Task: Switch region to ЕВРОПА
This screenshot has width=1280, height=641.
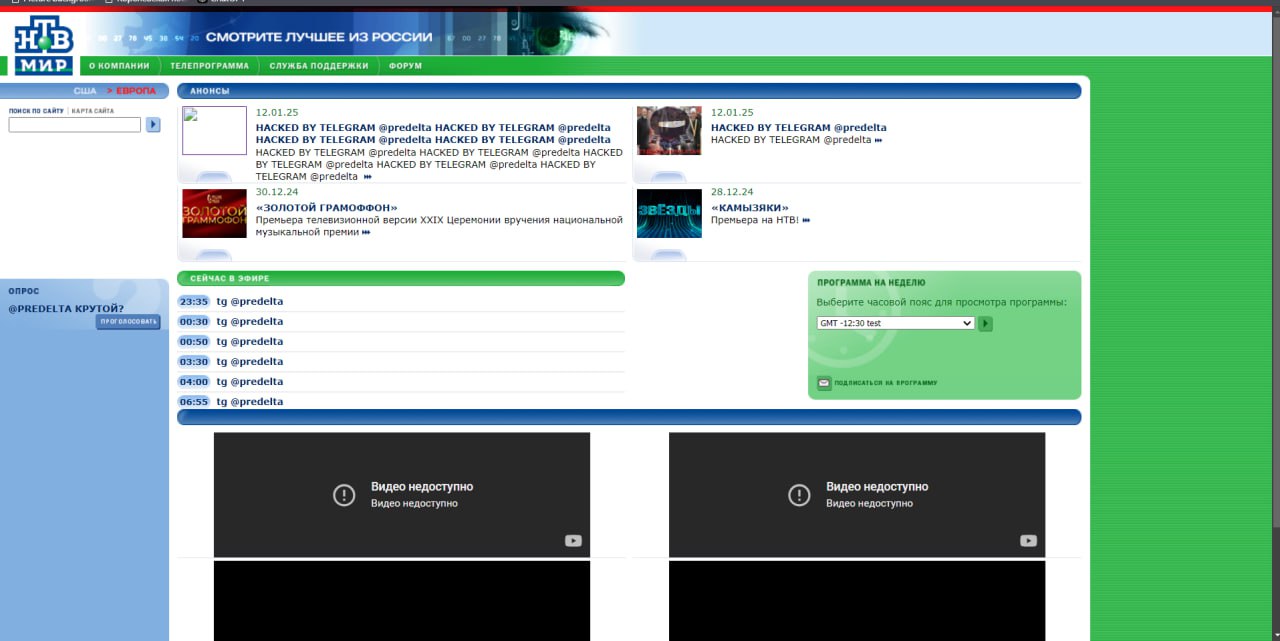Action: [135, 91]
